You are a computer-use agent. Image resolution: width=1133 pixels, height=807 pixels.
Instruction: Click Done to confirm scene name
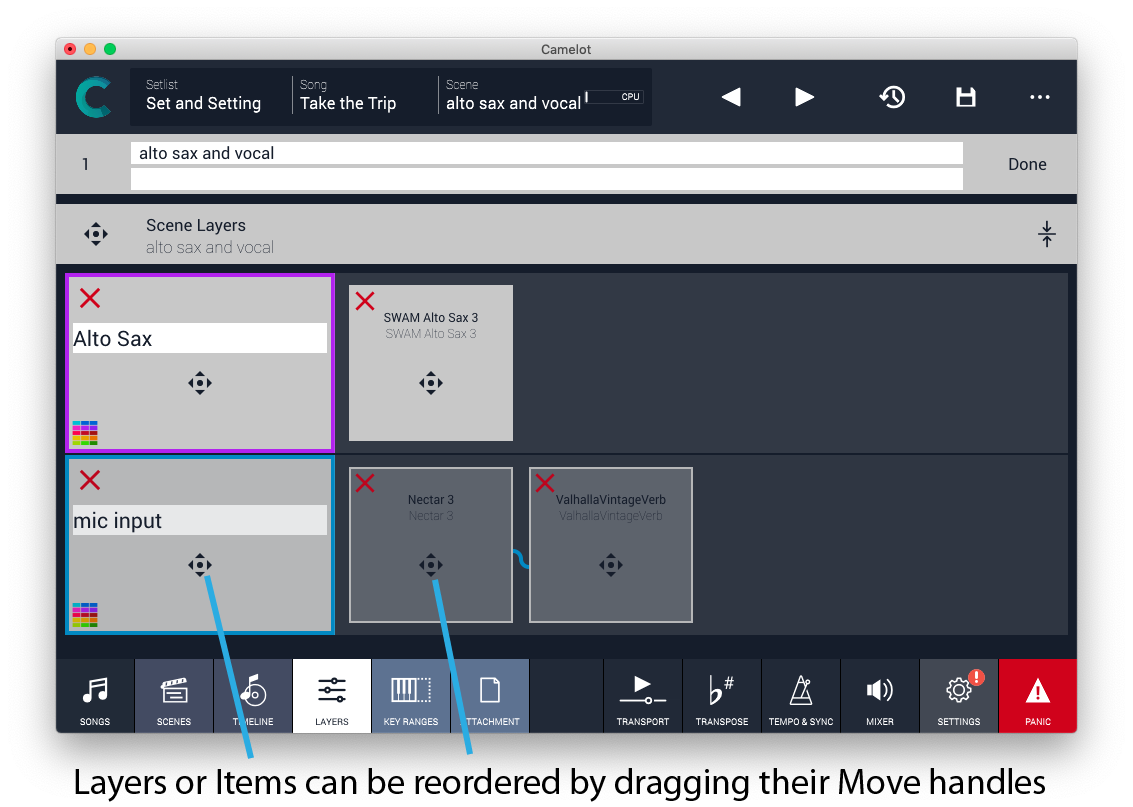point(1027,164)
